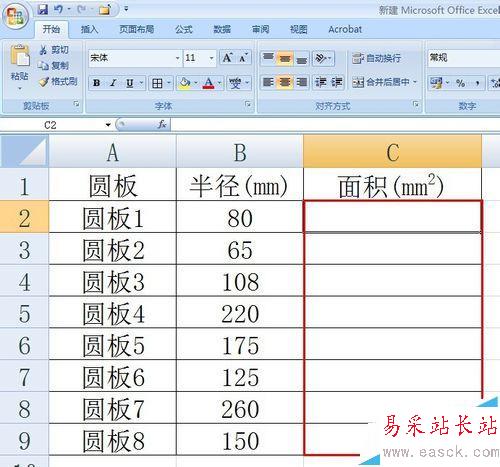Screen dimensions: 500x467
Task: Open alignment group dialog launcher
Action: [x=416, y=104]
